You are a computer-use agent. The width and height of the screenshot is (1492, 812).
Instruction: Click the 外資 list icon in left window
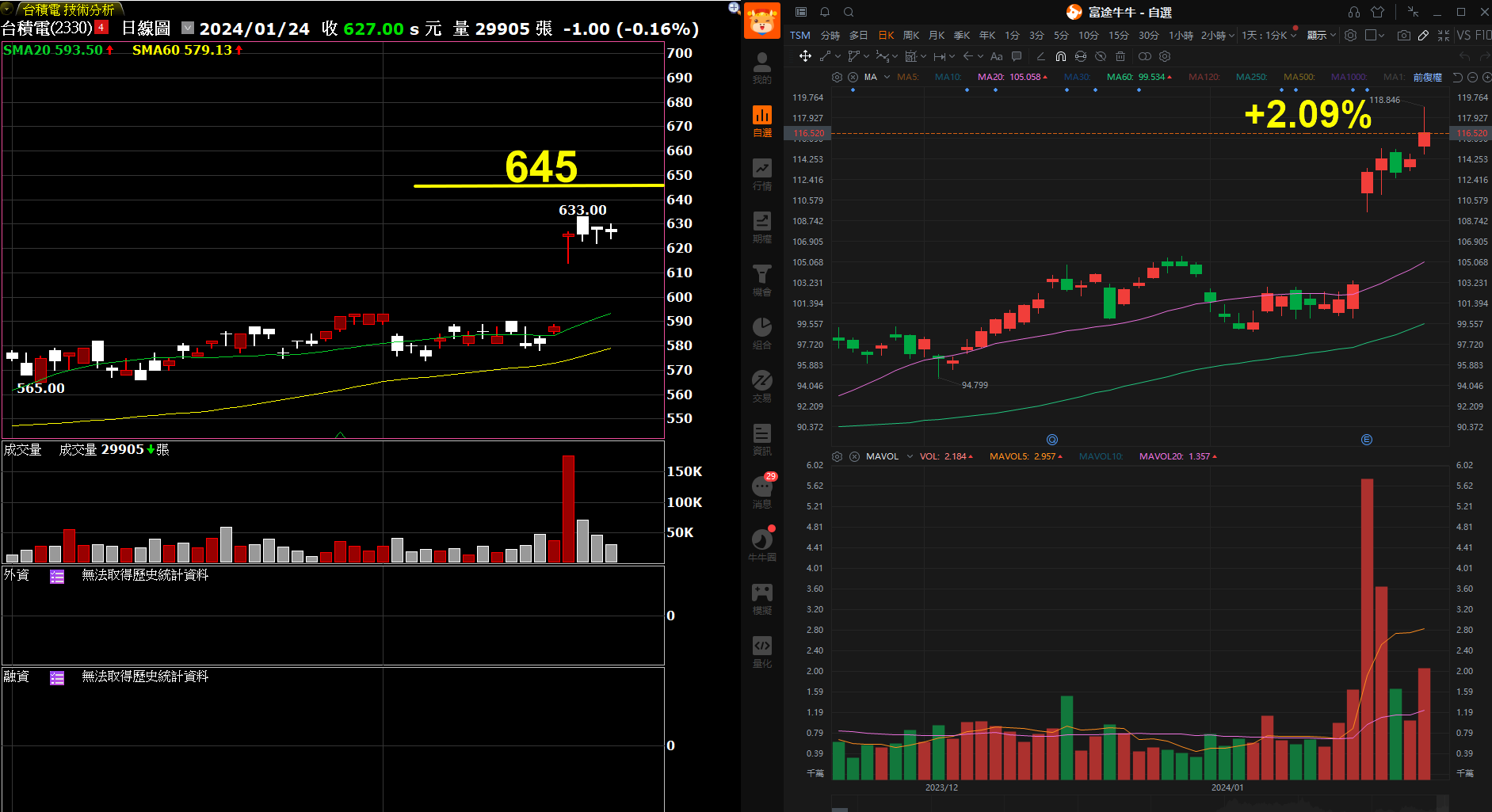57,577
